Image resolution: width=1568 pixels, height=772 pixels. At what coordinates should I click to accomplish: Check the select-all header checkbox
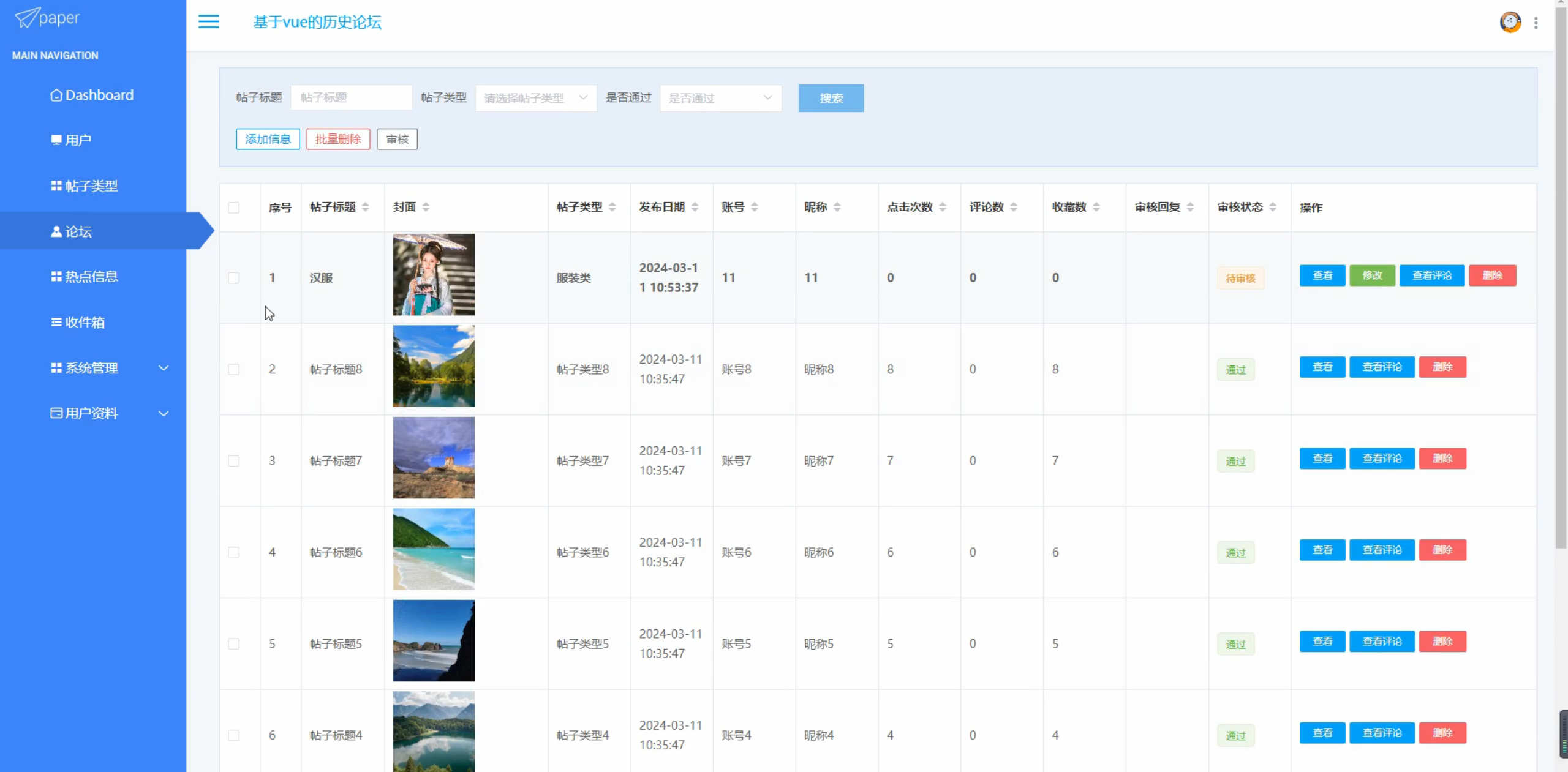tap(234, 208)
